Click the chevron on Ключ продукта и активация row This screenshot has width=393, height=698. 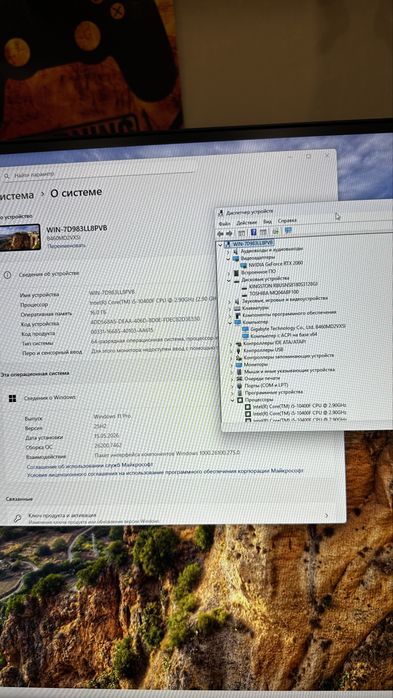[327, 515]
